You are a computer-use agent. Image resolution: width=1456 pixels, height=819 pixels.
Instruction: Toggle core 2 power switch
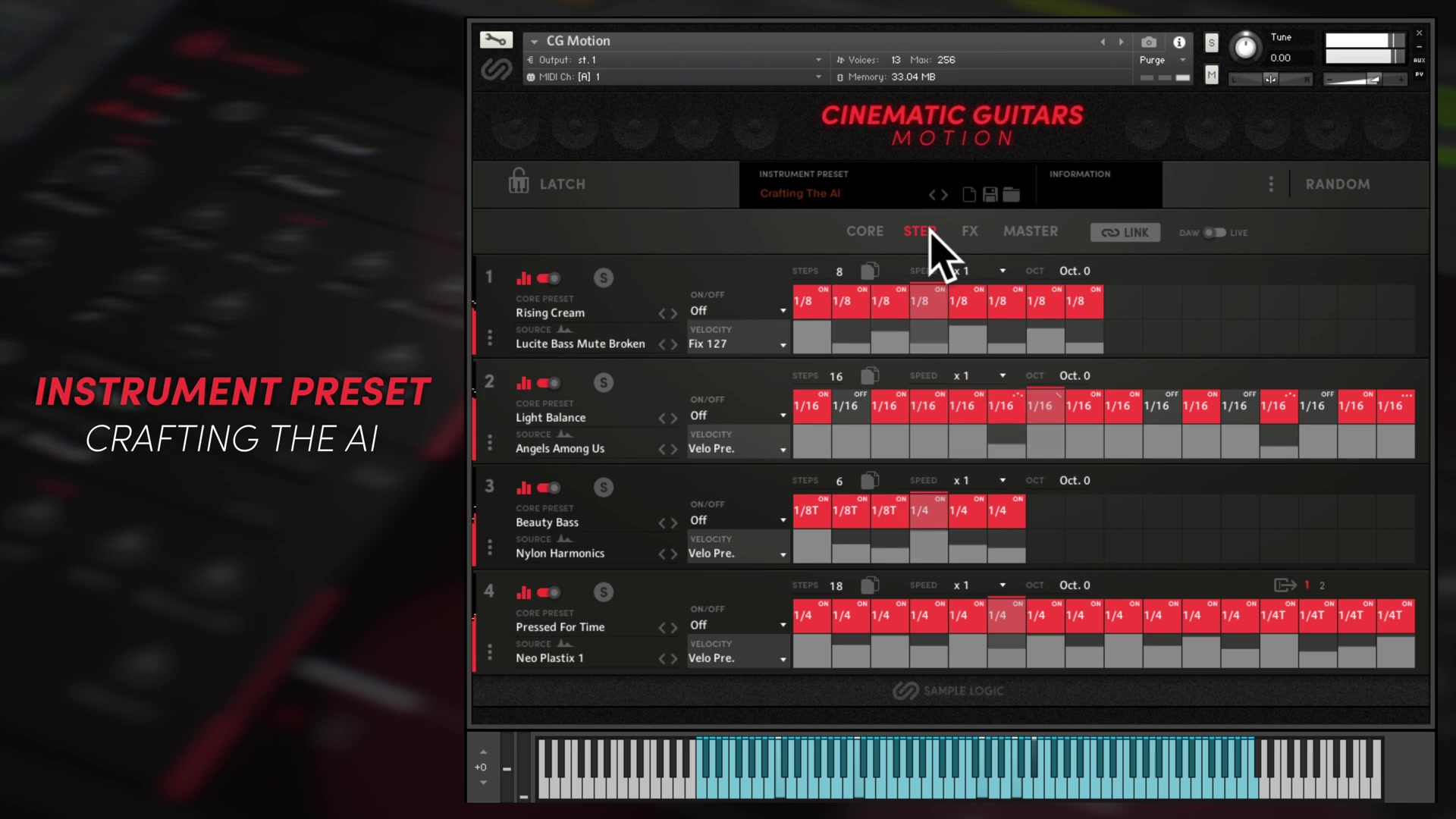click(x=548, y=383)
